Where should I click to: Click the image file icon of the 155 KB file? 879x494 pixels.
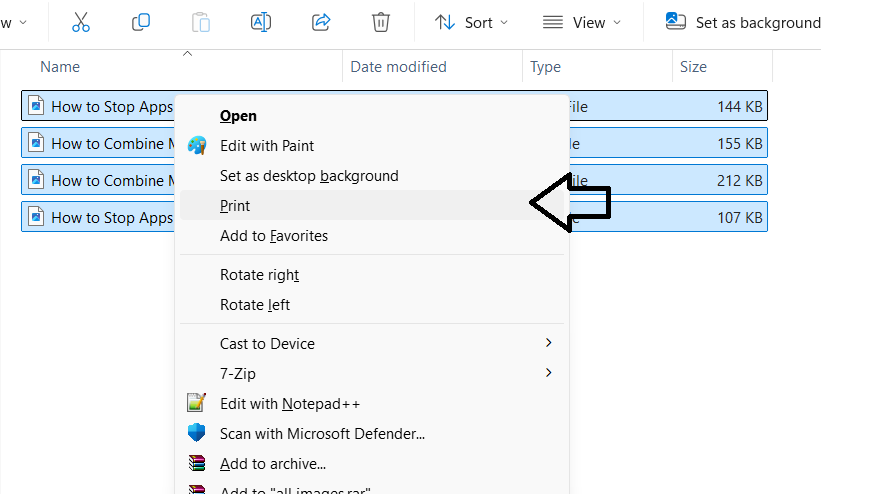coord(36,142)
